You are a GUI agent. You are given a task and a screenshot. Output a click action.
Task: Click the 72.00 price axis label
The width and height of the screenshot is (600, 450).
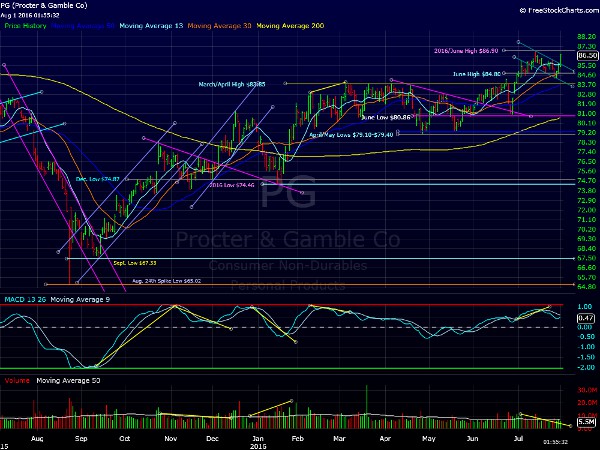coord(586,210)
